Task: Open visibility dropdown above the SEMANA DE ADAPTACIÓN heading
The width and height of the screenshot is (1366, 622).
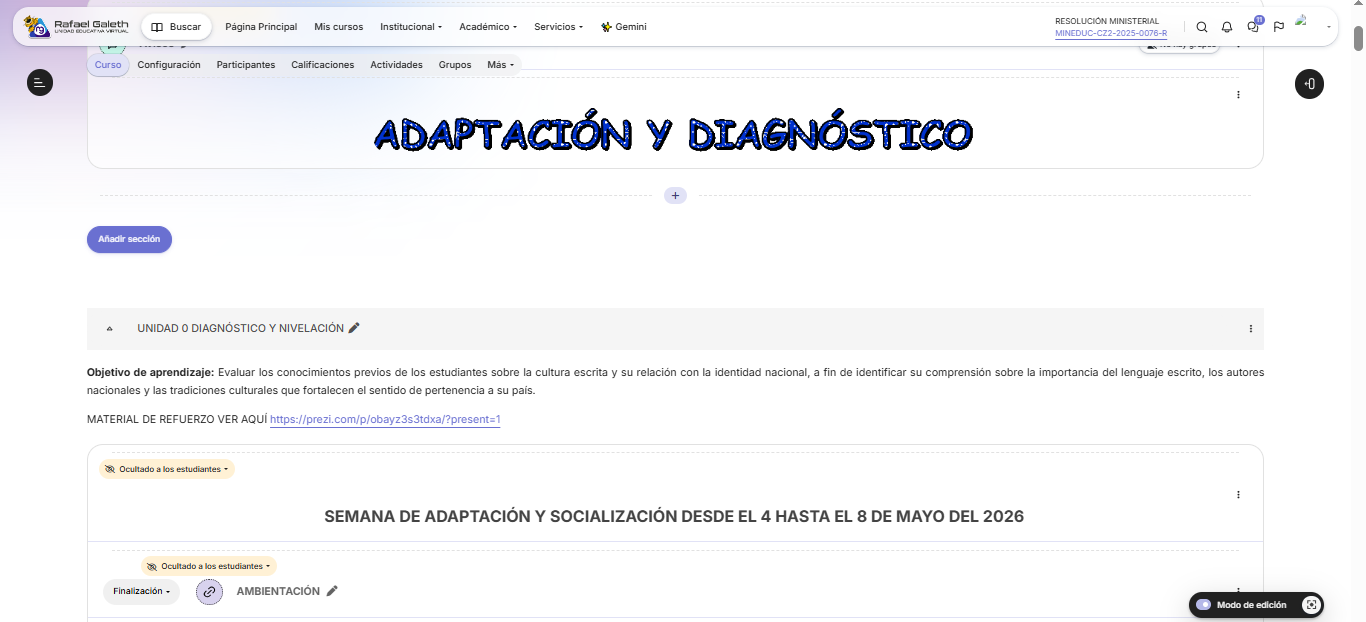Action: click(167, 469)
